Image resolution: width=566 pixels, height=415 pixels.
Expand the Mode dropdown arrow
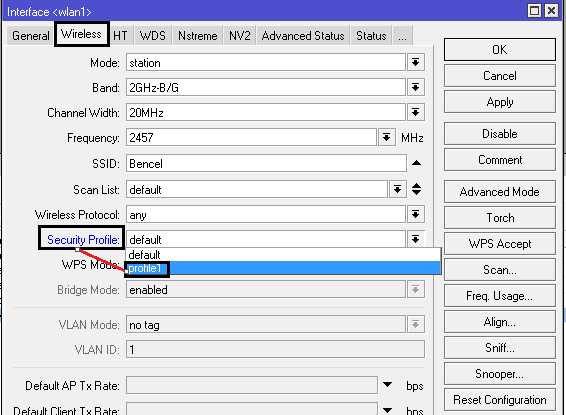(x=415, y=62)
